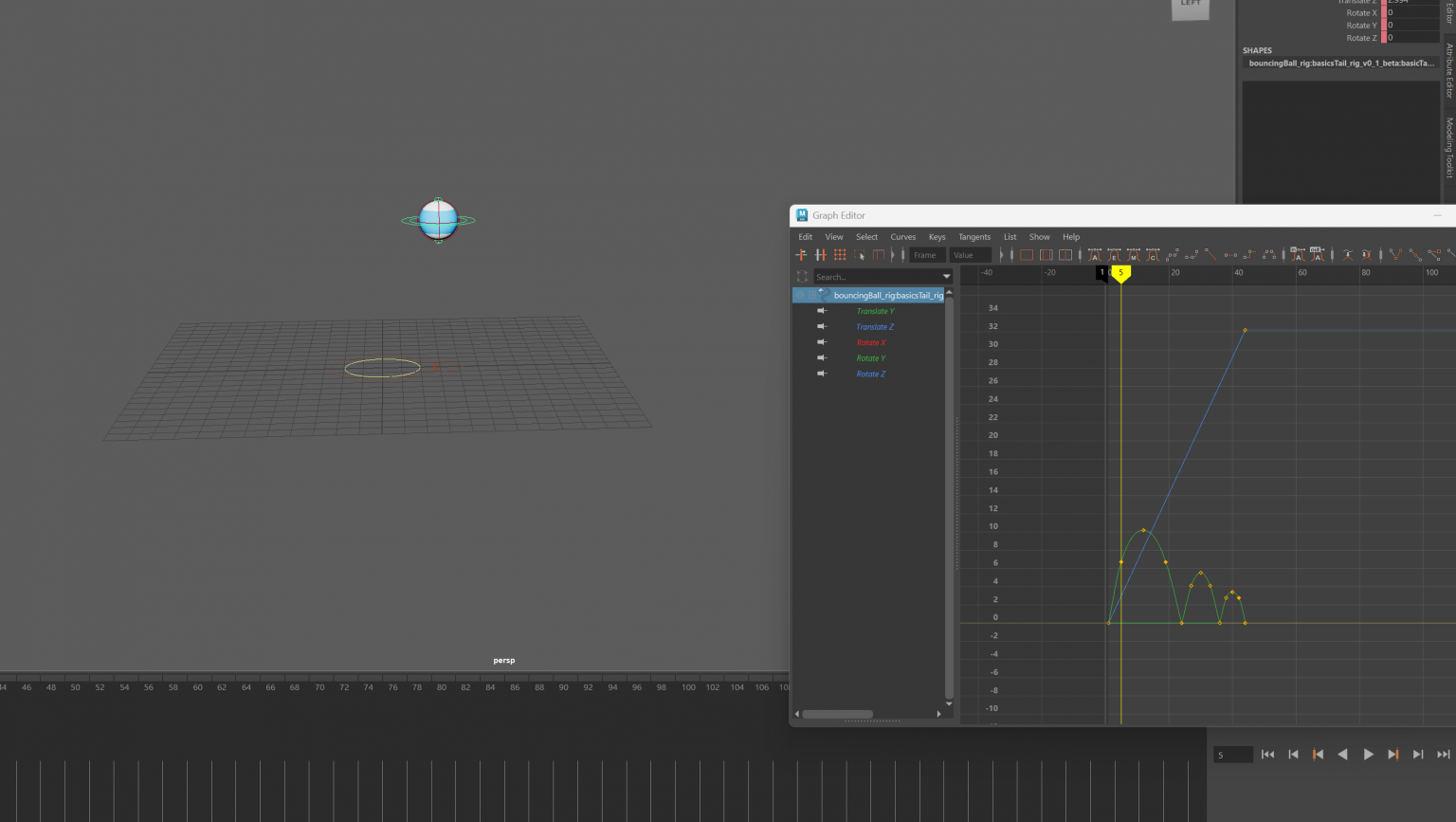Activate the Lattice Deform Keys tool

coord(840,255)
